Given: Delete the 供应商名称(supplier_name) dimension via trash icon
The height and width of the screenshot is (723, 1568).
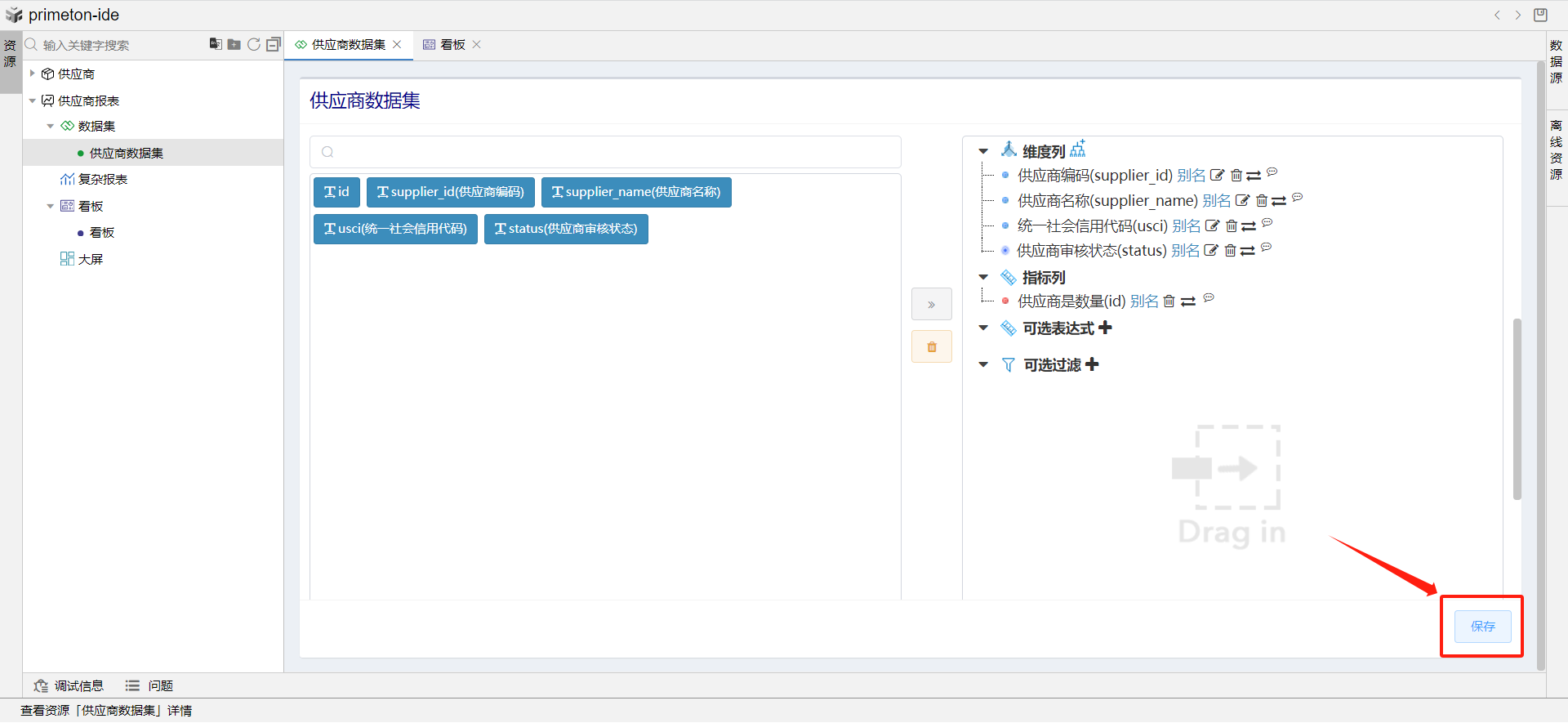Looking at the screenshot, I should click(x=1262, y=201).
